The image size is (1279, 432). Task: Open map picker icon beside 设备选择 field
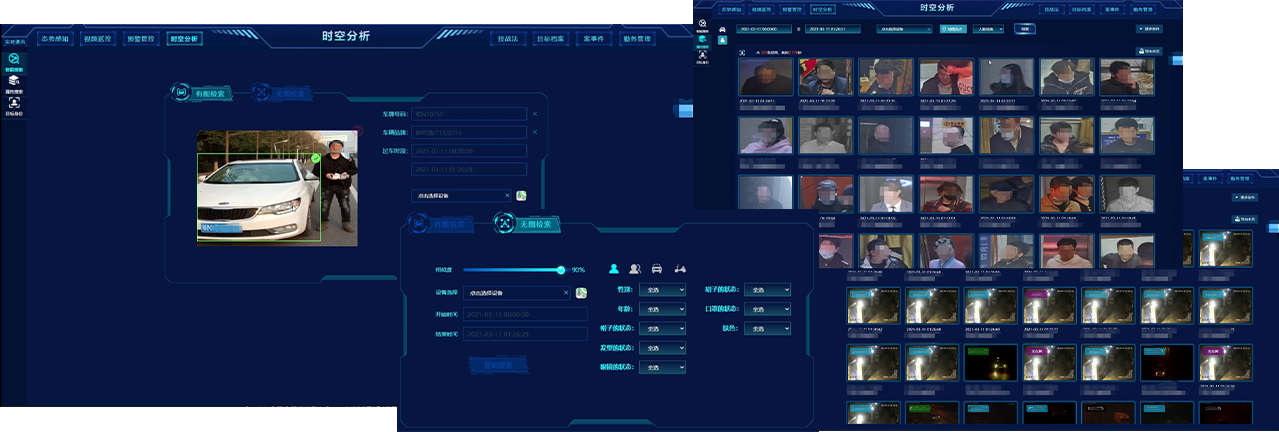point(580,293)
